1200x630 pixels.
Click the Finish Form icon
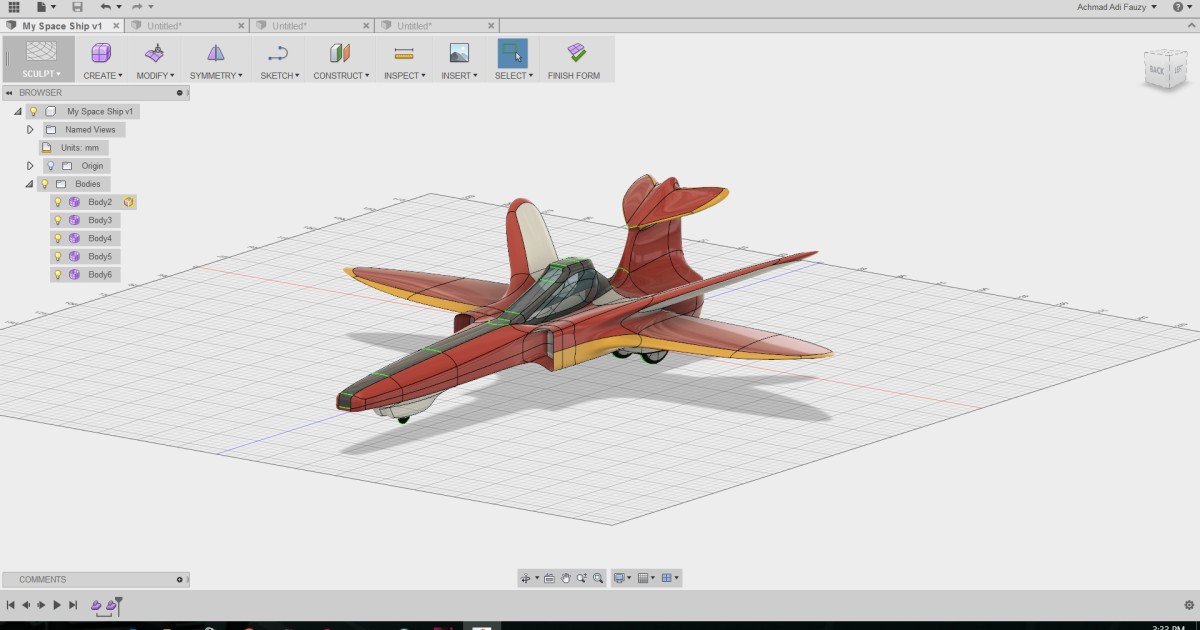(x=576, y=53)
